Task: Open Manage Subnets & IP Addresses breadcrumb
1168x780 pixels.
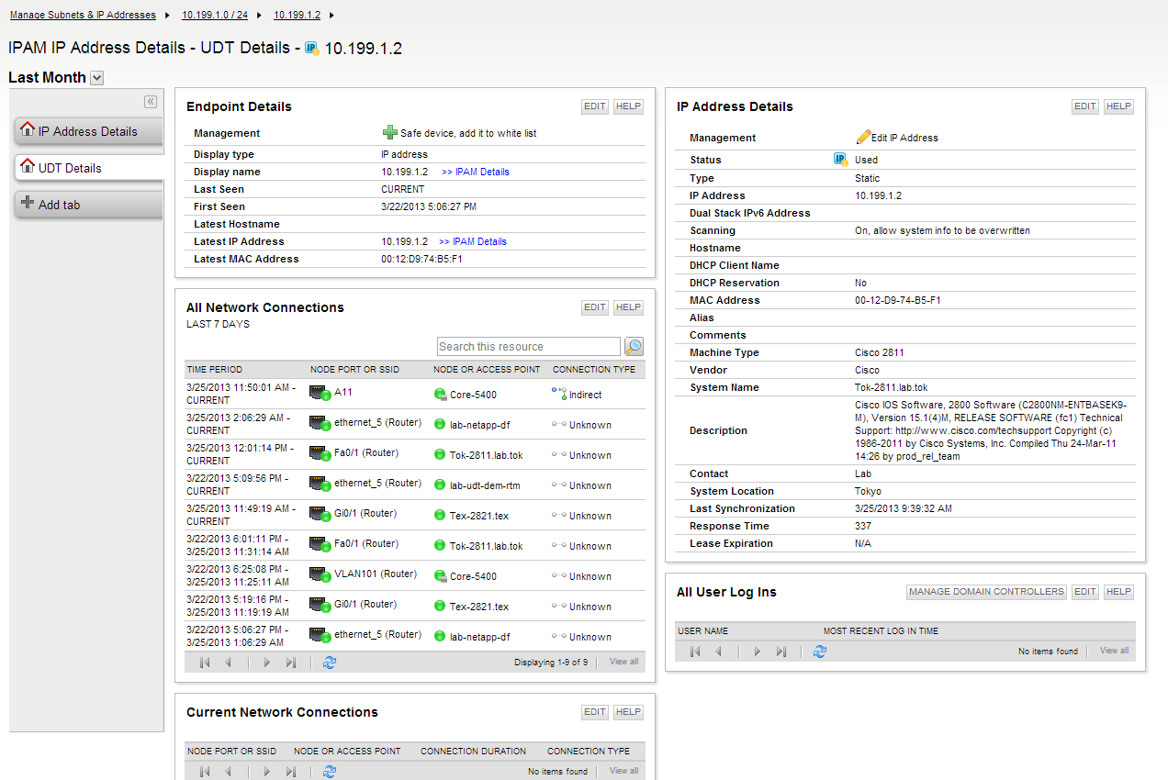Action: click(83, 15)
